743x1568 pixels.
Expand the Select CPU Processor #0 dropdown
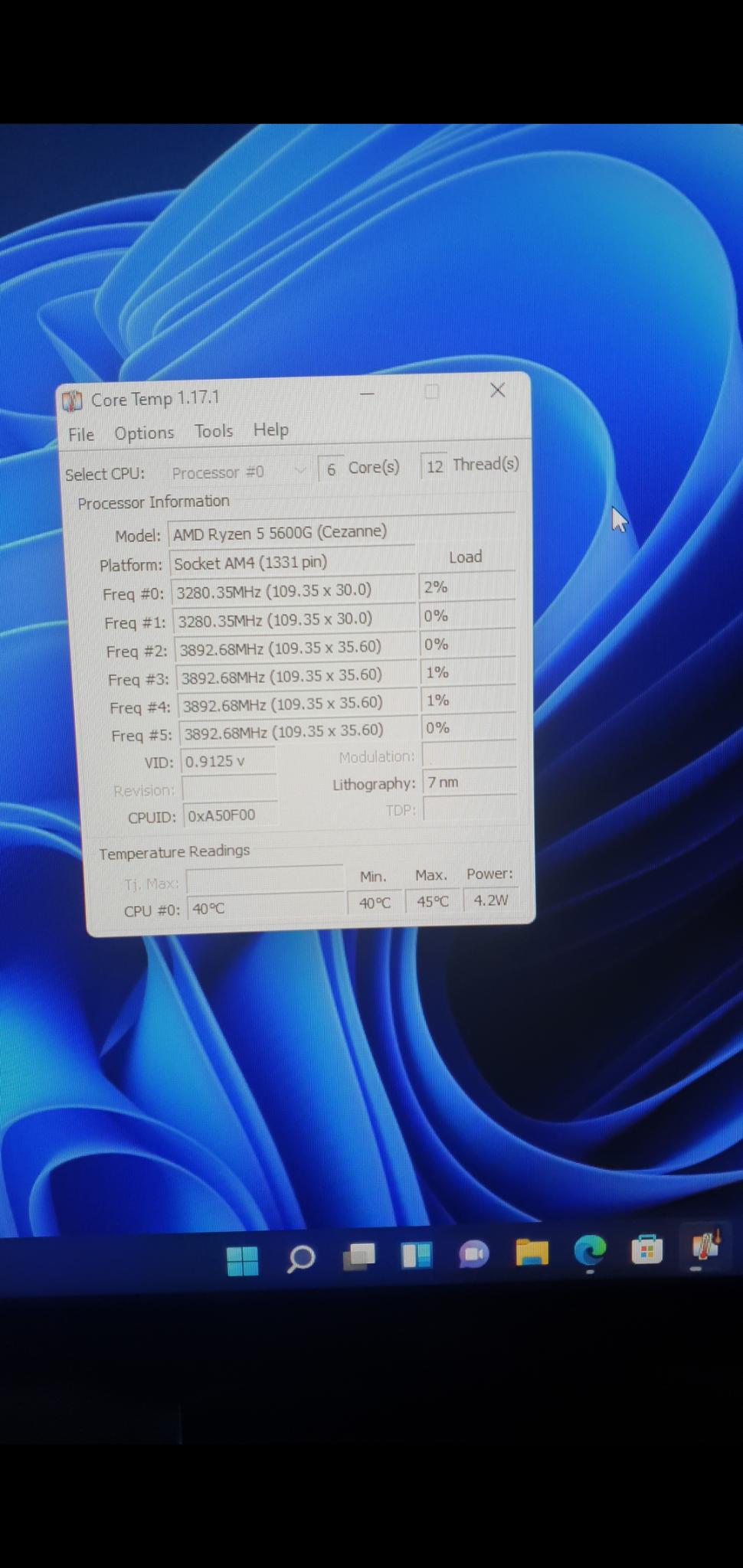tap(238, 472)
